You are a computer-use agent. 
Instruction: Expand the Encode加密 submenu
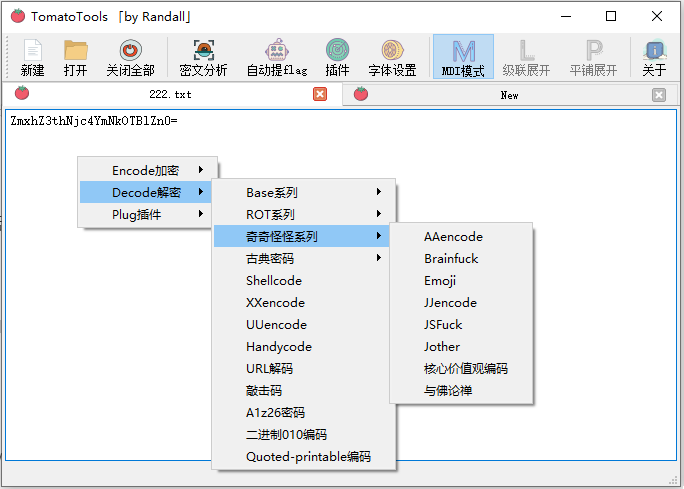click(x=148, y=171)
